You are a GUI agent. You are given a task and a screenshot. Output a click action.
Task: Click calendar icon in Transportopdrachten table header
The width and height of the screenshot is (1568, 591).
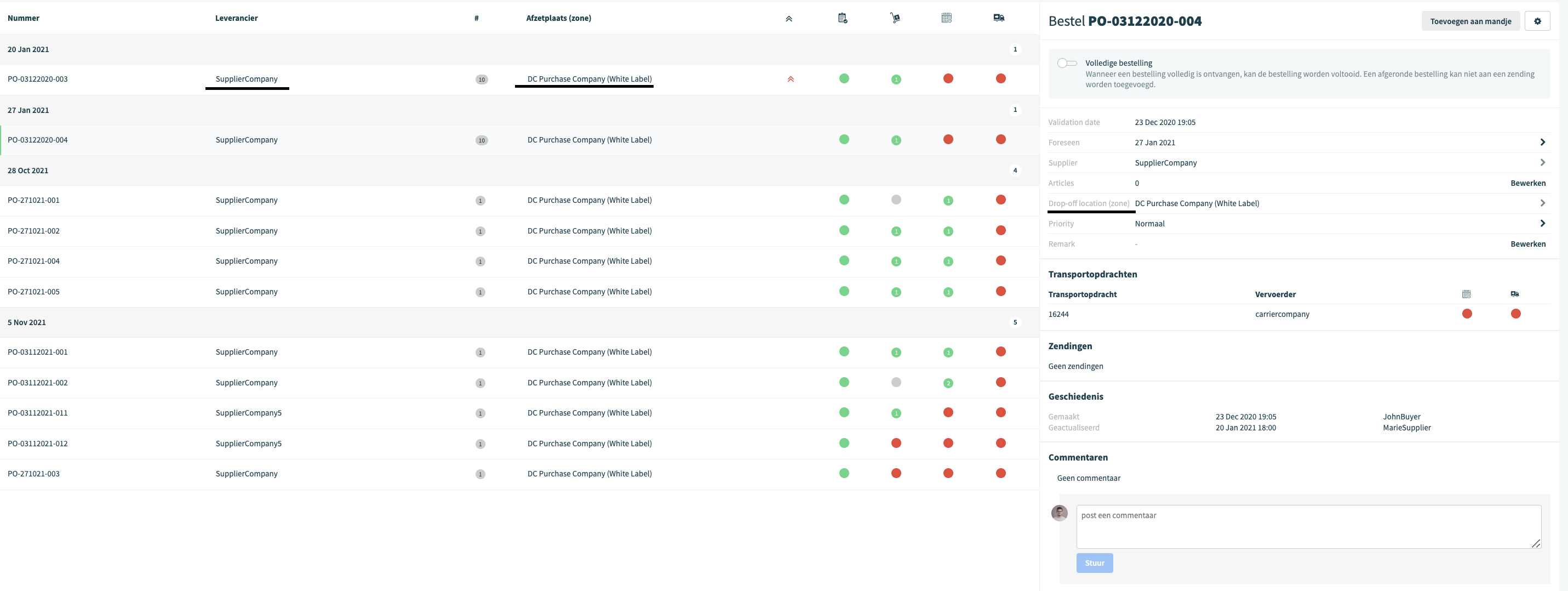1466,294
